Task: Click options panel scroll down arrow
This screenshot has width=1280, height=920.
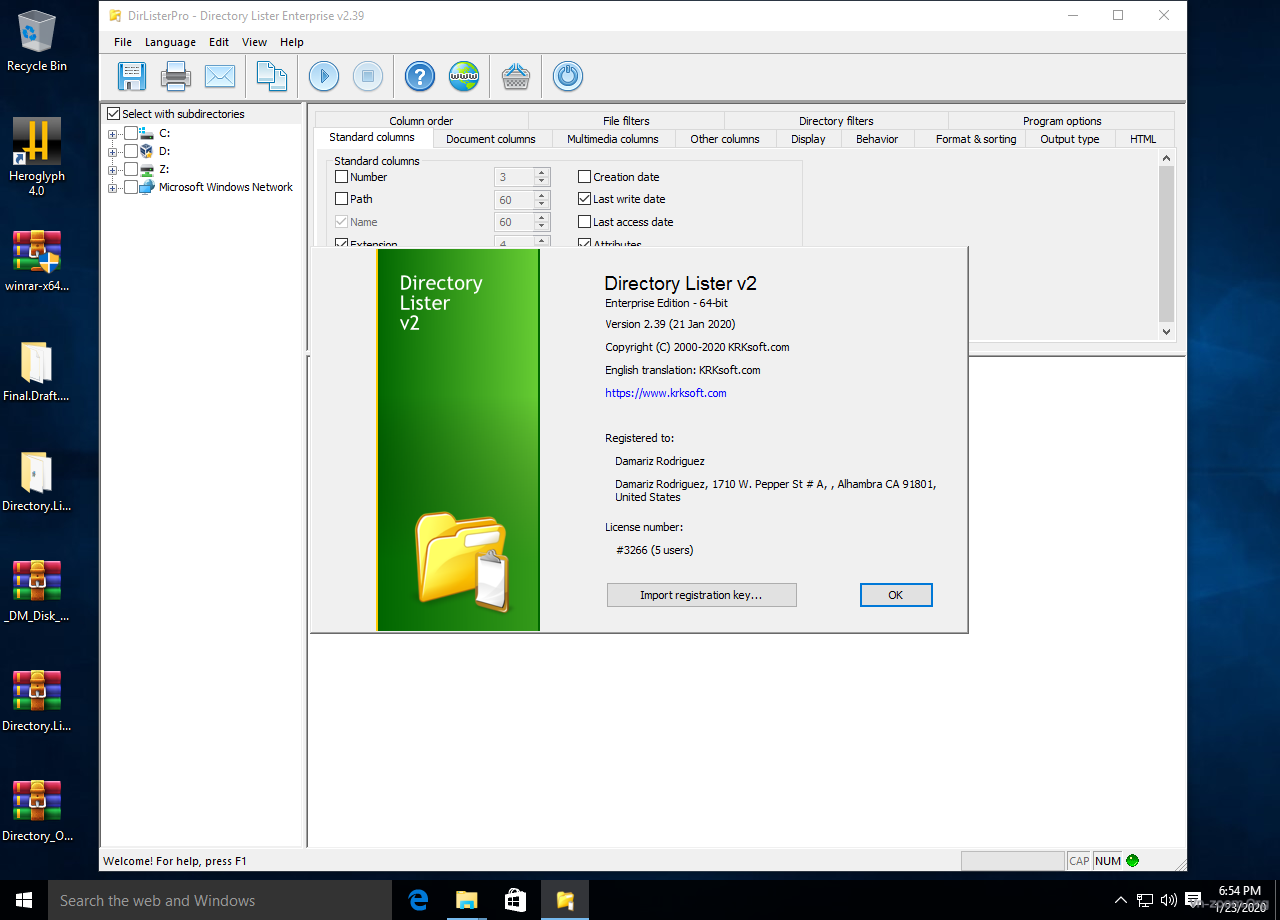Action: [1166, 331]
